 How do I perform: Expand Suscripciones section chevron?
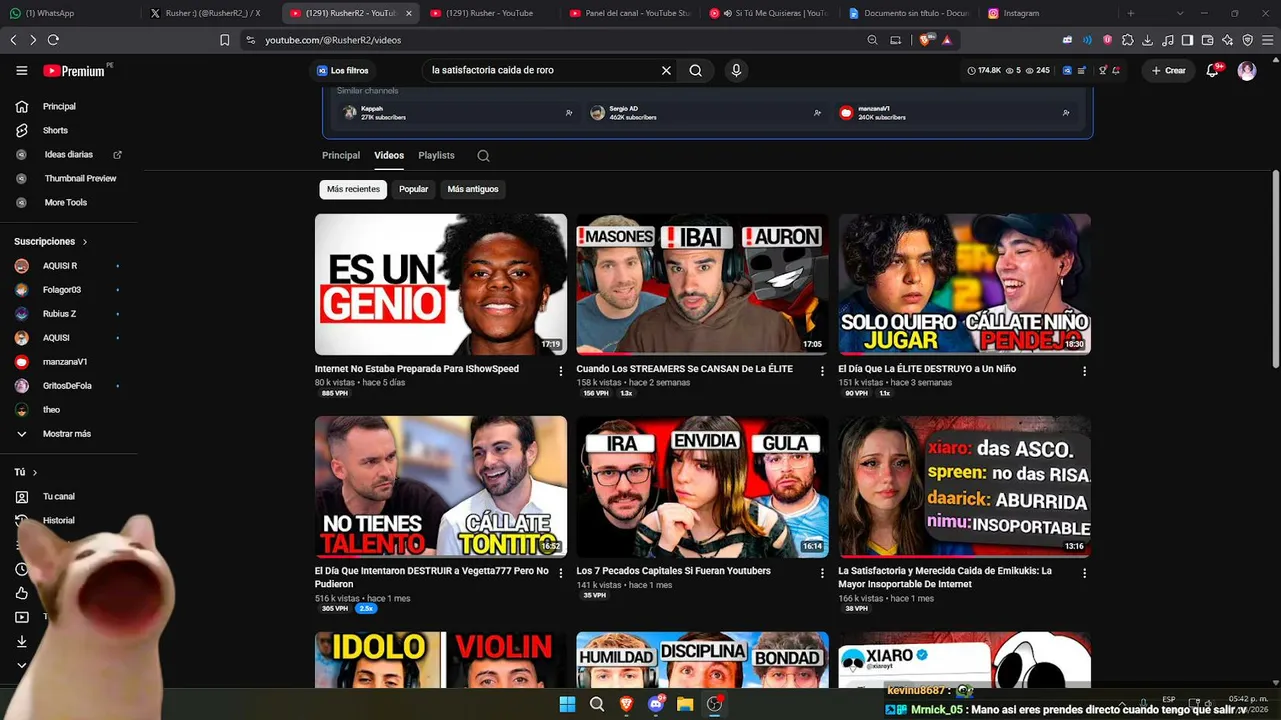(85, 242)
